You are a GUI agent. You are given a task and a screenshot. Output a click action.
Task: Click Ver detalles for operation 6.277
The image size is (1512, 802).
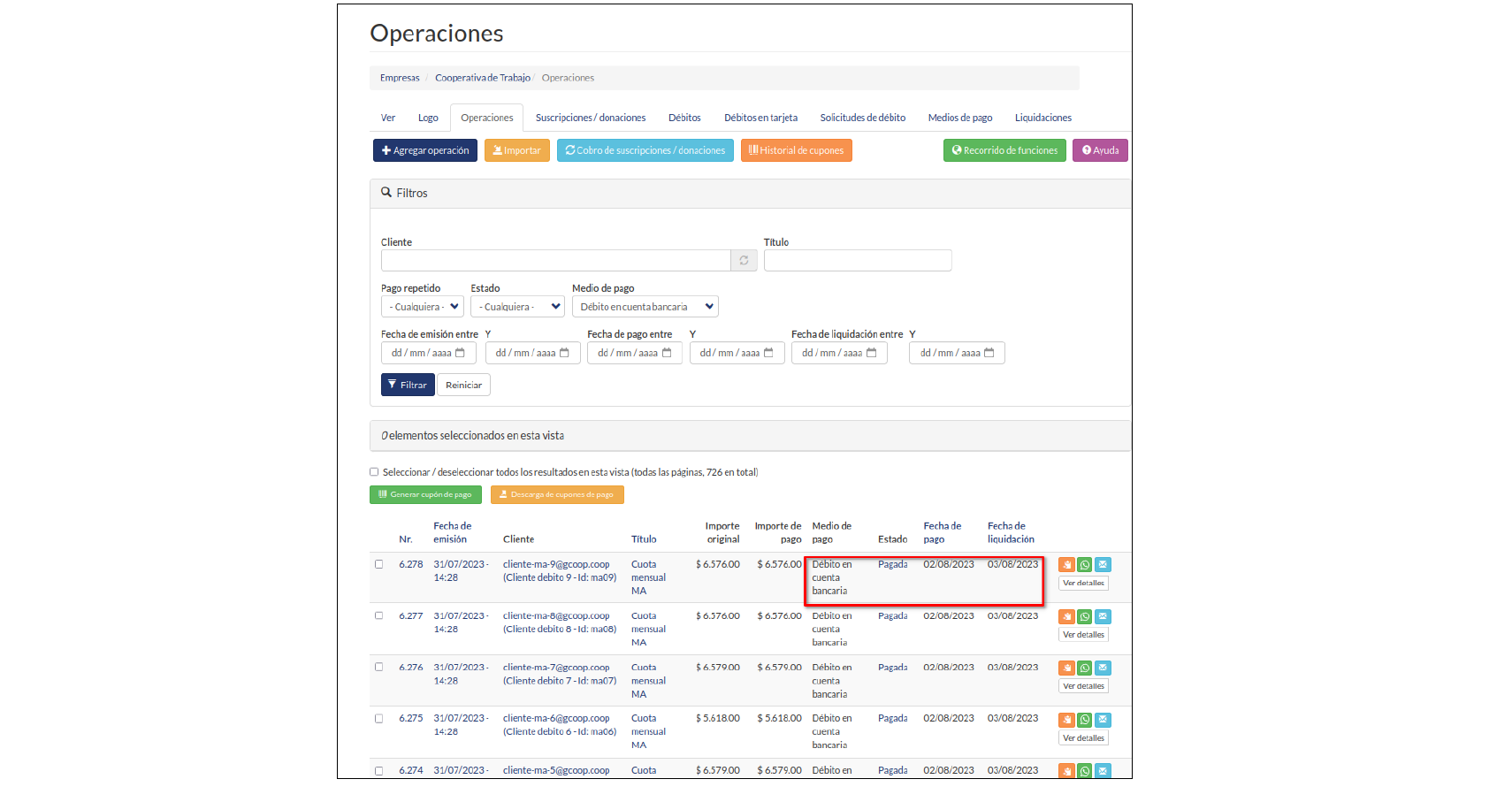click(x=1083, y=635)
